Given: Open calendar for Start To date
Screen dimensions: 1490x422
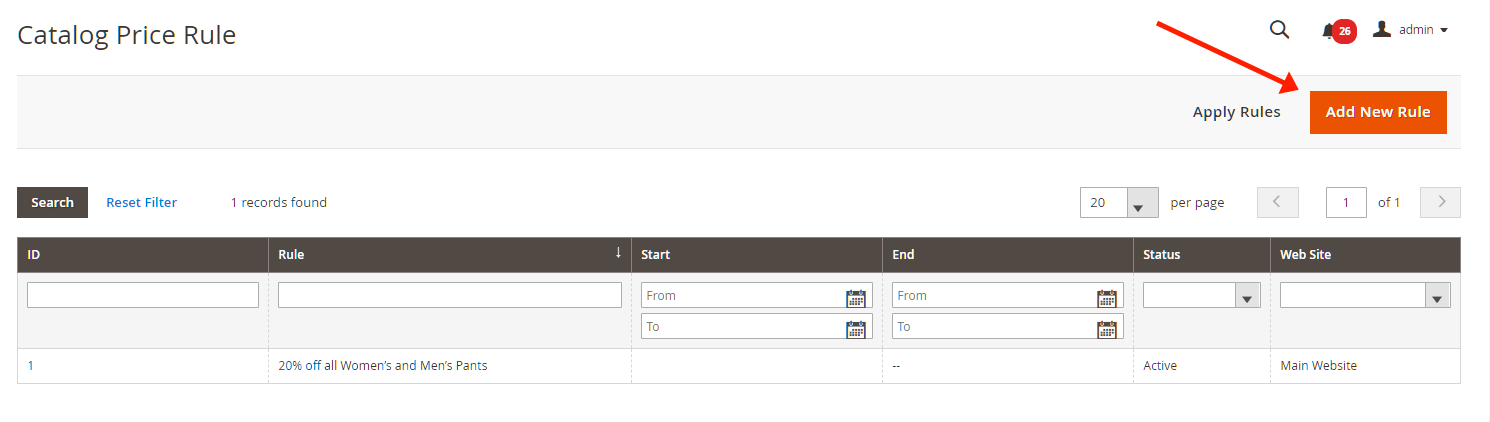Looking at the screenshot, I should click(x=856, y=327).
